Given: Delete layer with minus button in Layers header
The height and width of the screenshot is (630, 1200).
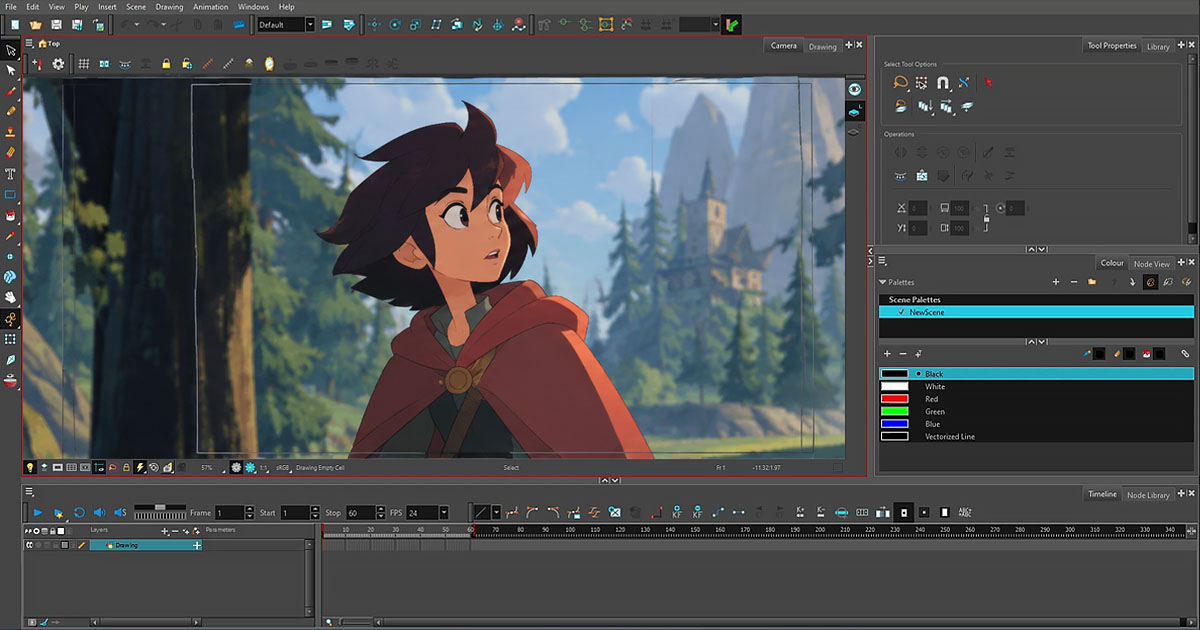Looking at the screenshot, I should pyautogui.click(x=175, y=531).
